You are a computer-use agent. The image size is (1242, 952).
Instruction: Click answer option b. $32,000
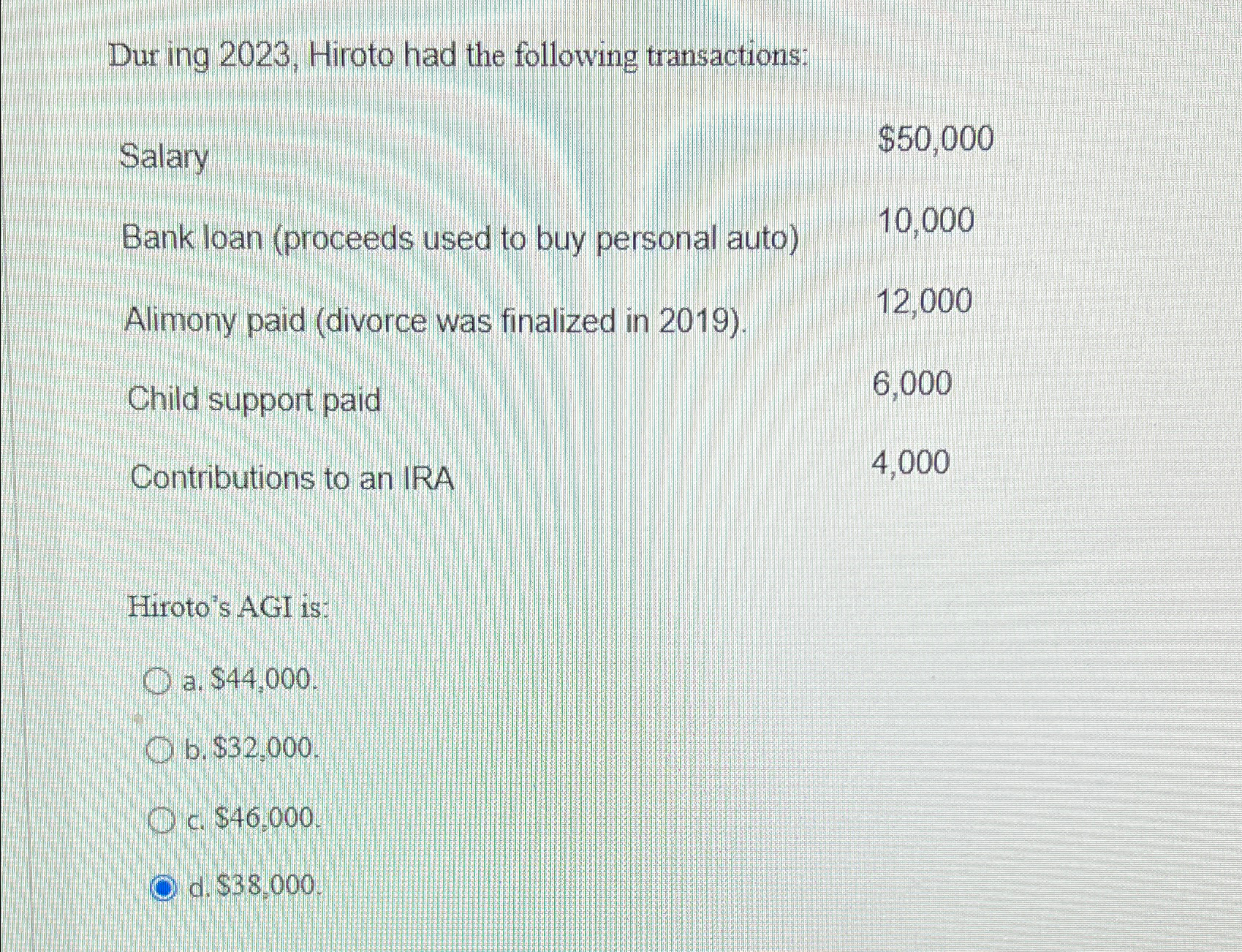click(251, 748)
